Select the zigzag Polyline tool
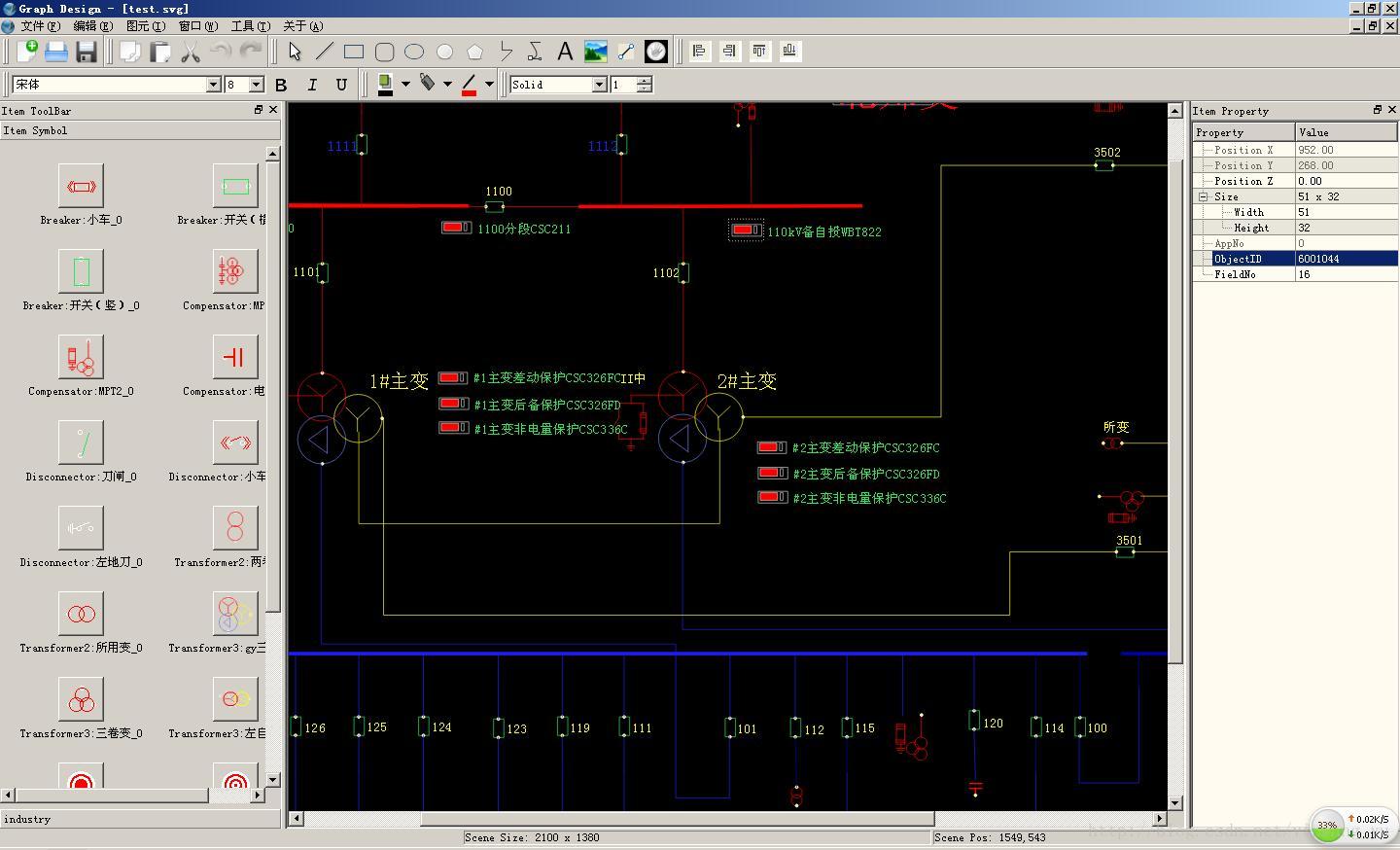This screenshot has width=1400, height=850. point(505,52)
